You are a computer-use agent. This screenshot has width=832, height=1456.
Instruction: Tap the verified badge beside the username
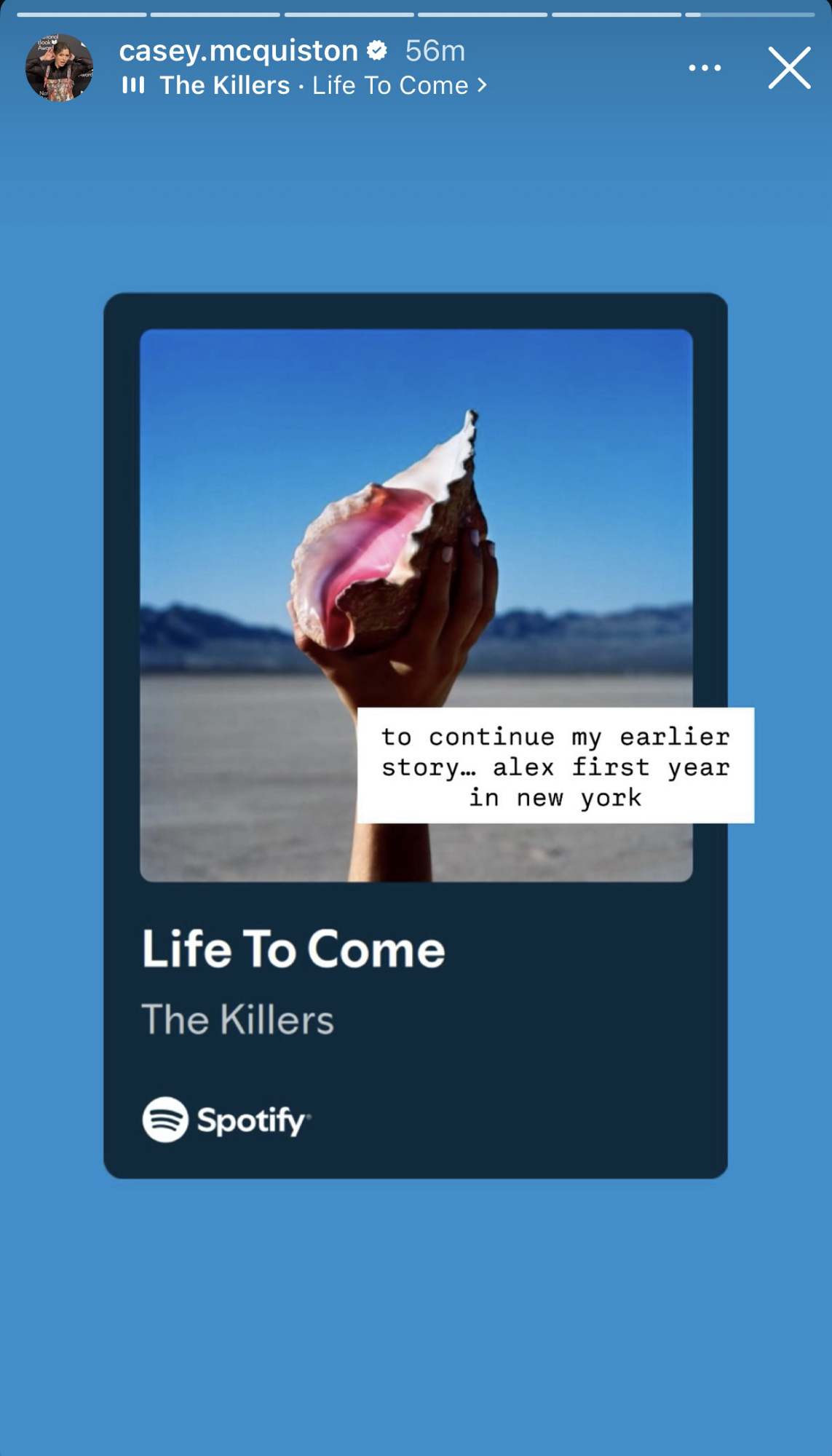377,50
